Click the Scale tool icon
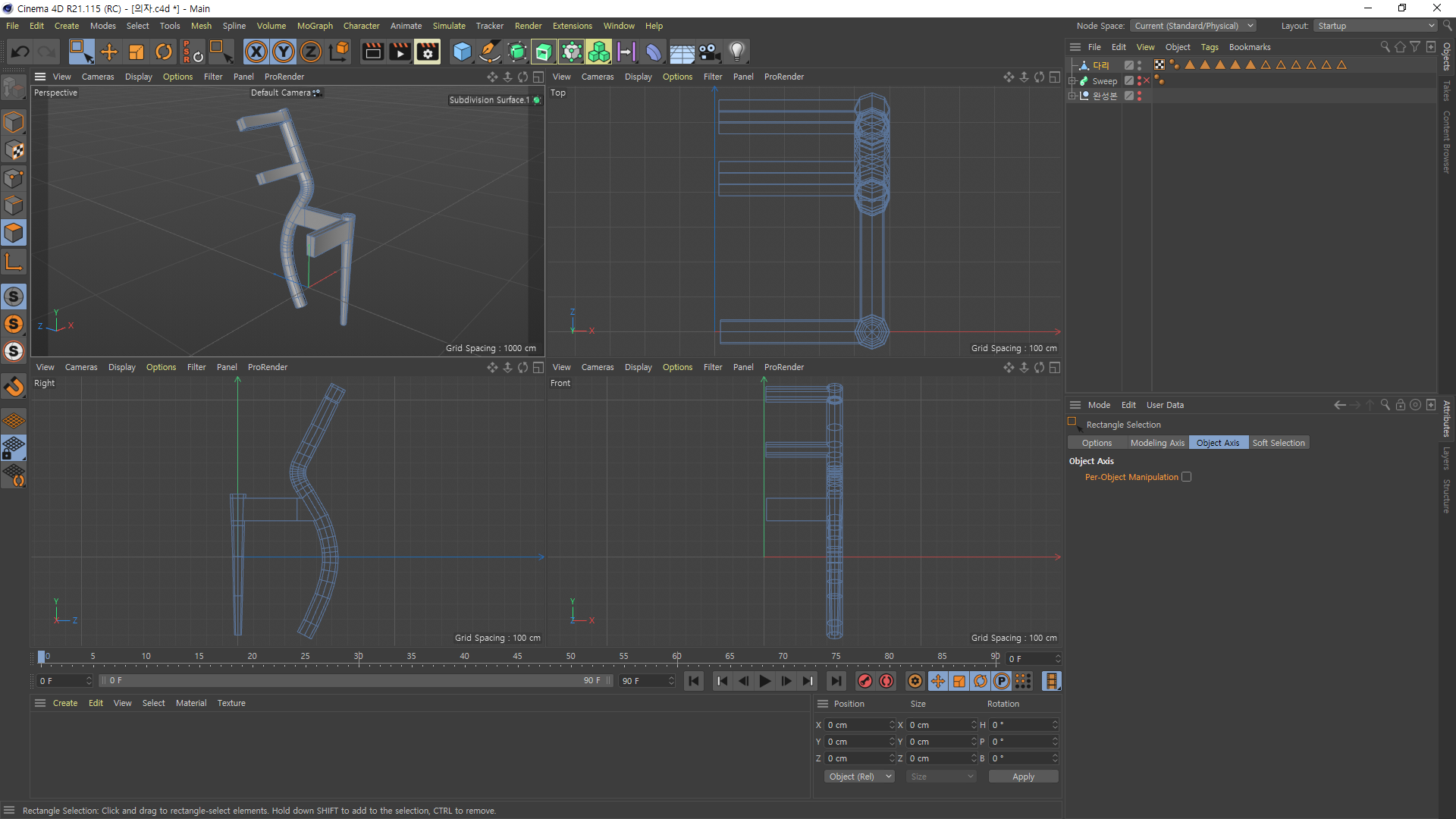1456x819 pixels. 136,52
